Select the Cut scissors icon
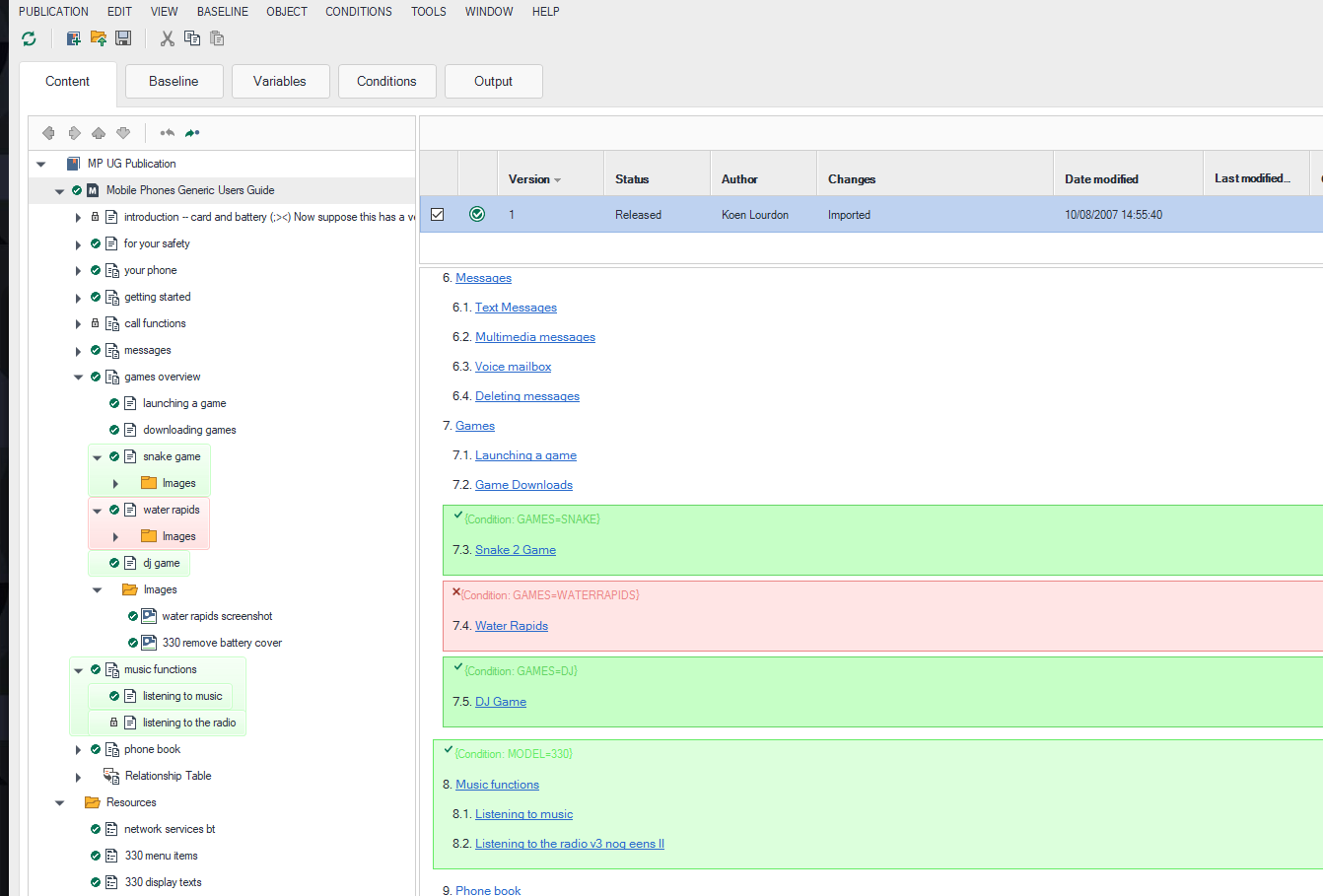The image size is (1323, 896). click(x=166, y=37)
